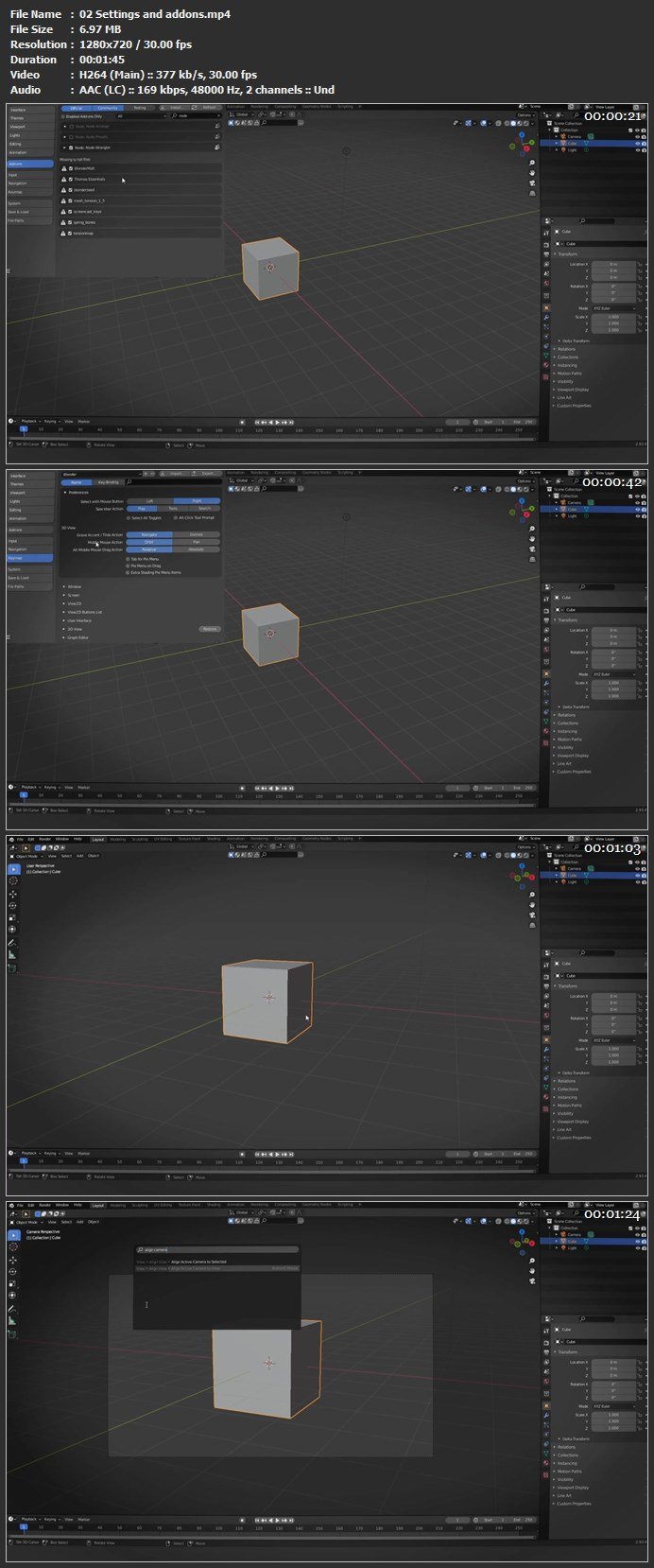
Task: In 00:01:03 frame, click the Blender logo icon
Action: pyautogui.click(x=11, y=839)
